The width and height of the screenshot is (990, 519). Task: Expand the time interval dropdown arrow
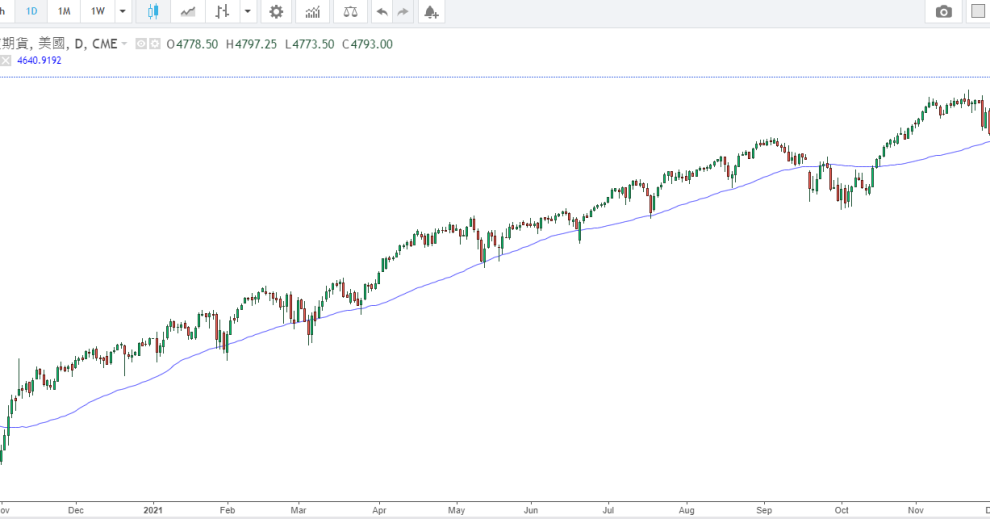coord(123,12)
